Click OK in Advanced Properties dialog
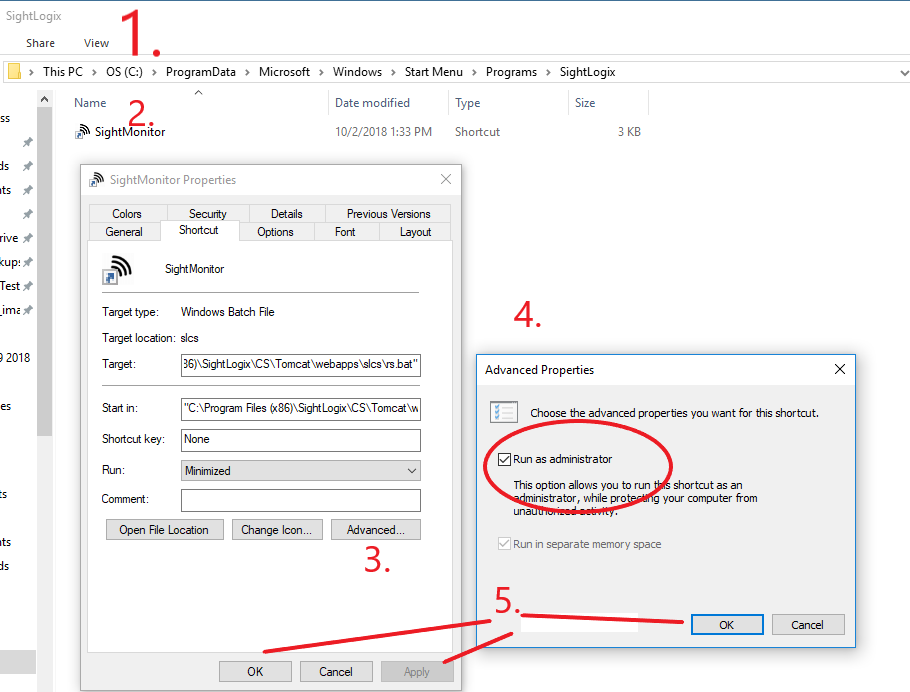 click(x=727, y=625)
